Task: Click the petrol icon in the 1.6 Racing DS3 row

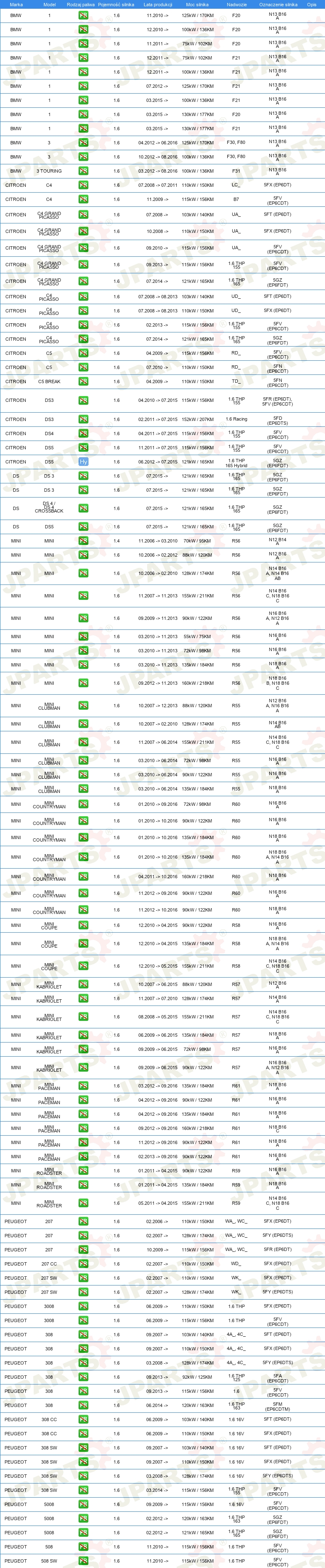Action: pyautogui.click(x=84, y=419)
